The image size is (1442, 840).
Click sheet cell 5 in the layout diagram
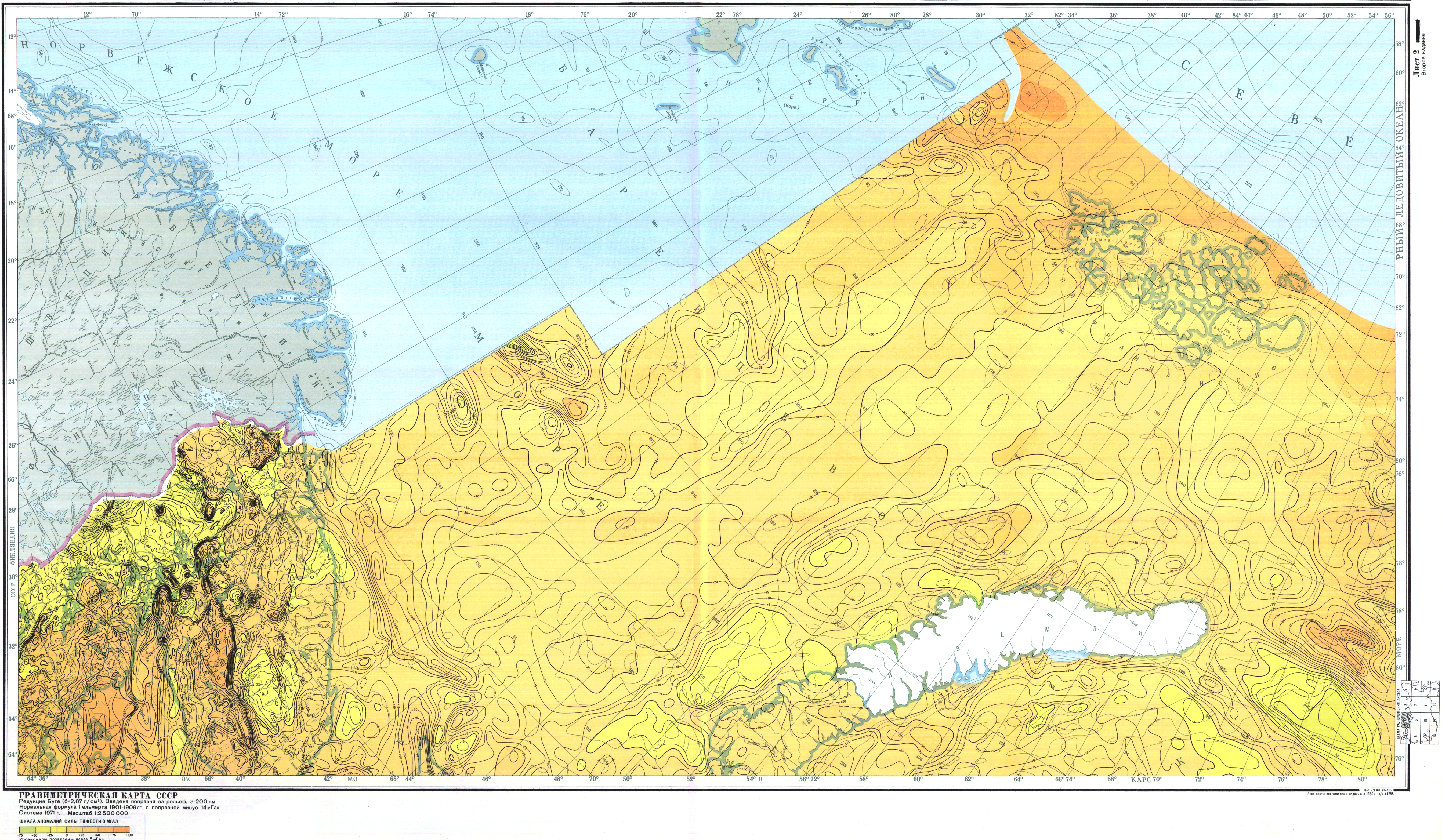(x=1416, y=736)
